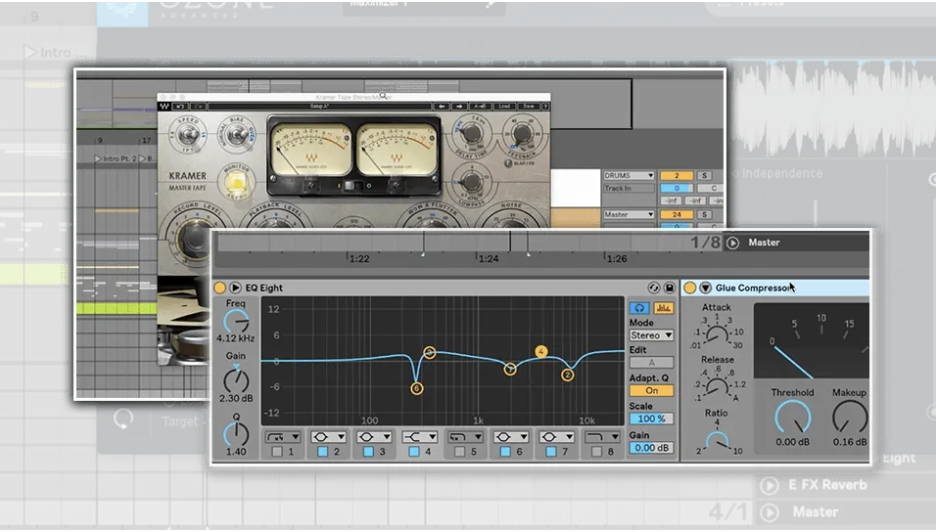The height and width of the screenshot is (532, 936).
Task: Collapse the EQ Eight device view
Action: [235, 288]
